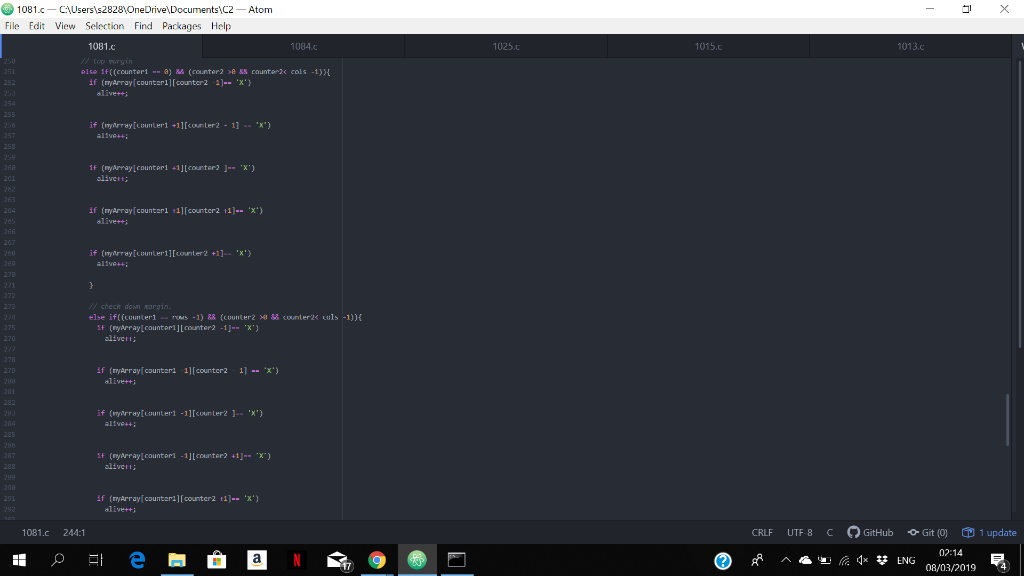Show hidden icons in the system tray
This screenshot has width=1024, height=576.
click(785, 560)
